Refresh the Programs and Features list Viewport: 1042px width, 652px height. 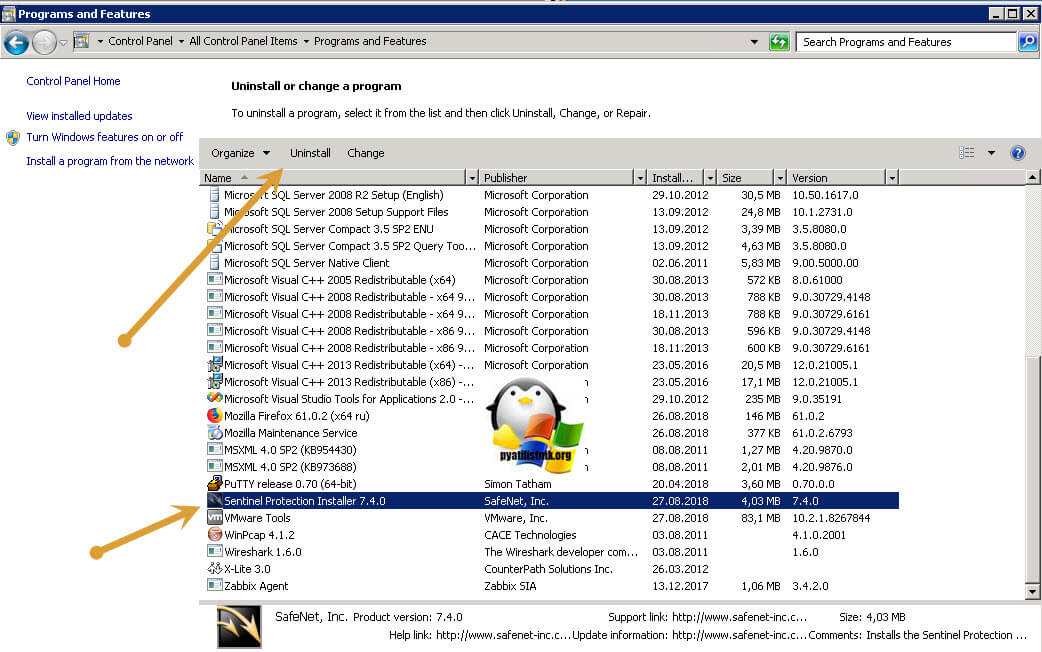(779, 42)
